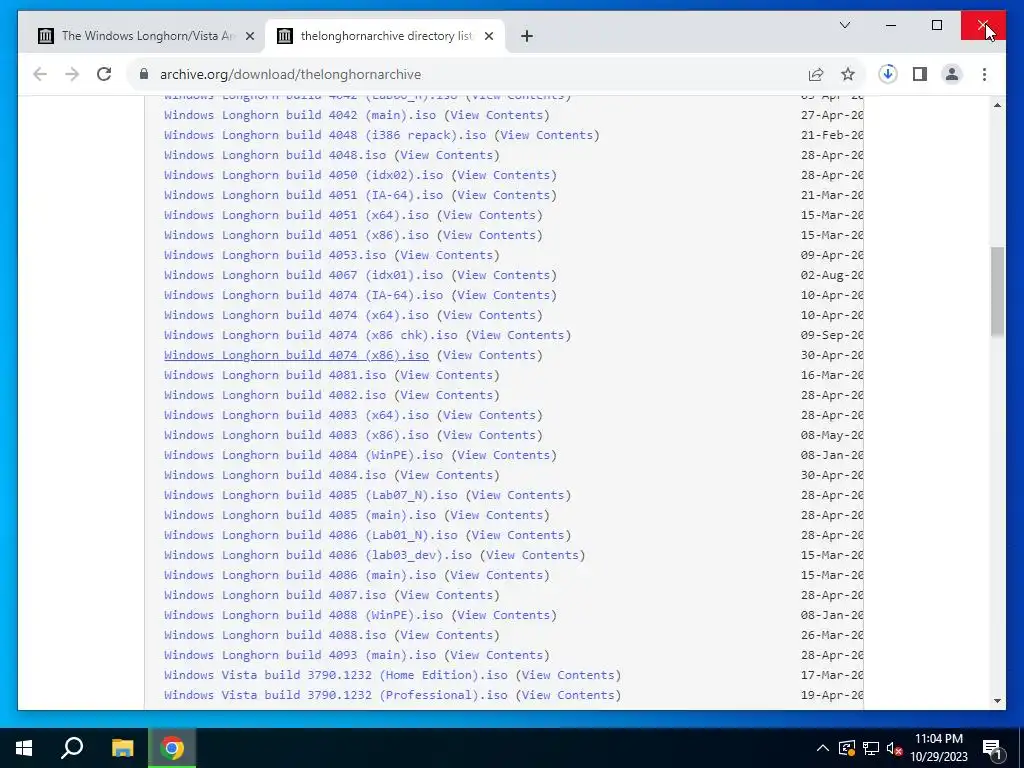1024x768 pixels.
Task: Open Chrome downloads indicator
Action: [888, 74]
